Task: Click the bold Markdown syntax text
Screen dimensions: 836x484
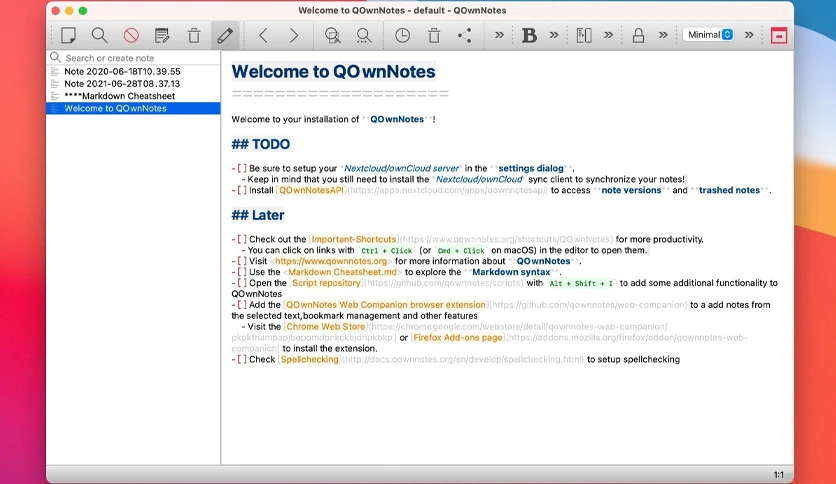Action: click(x=511, y=272)
